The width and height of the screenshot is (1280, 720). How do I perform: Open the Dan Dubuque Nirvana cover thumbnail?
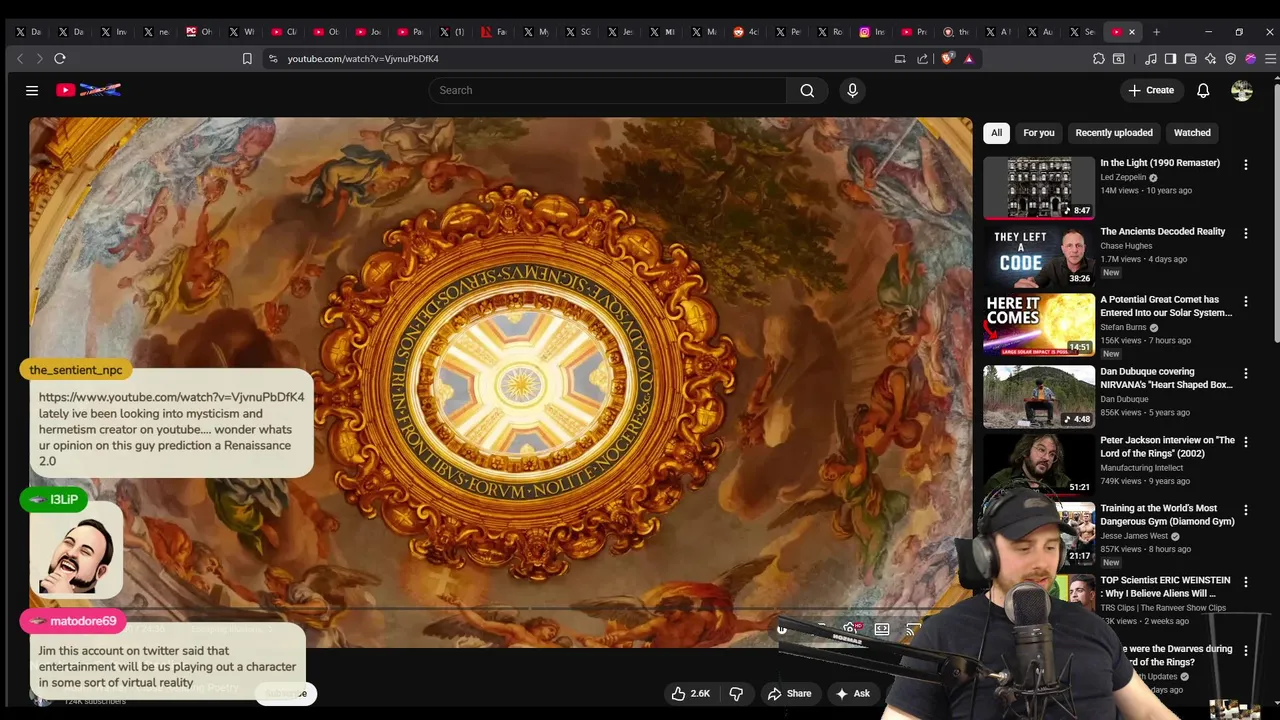1038,396
